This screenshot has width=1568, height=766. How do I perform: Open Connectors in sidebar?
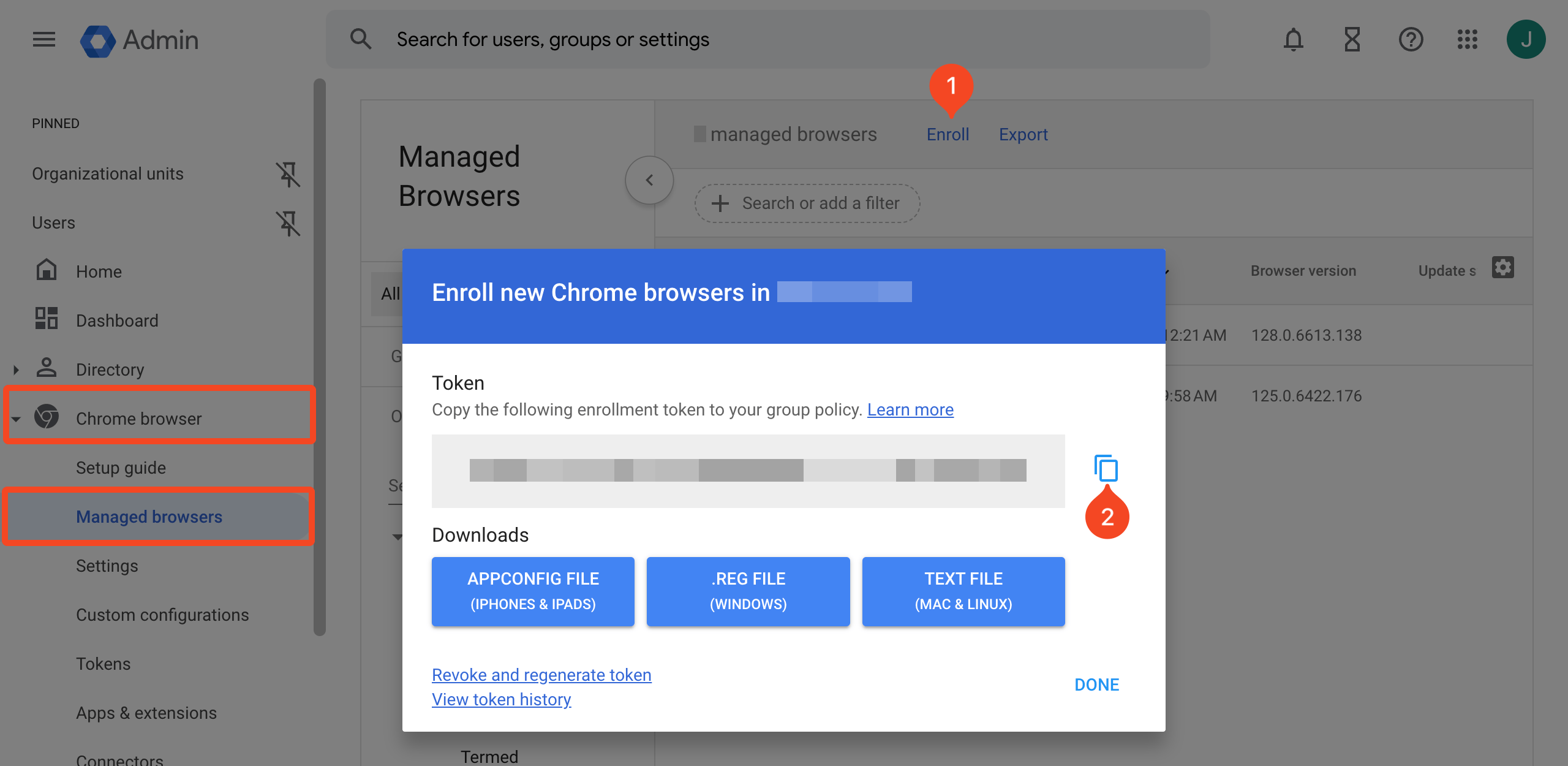(x=119, y=760)
